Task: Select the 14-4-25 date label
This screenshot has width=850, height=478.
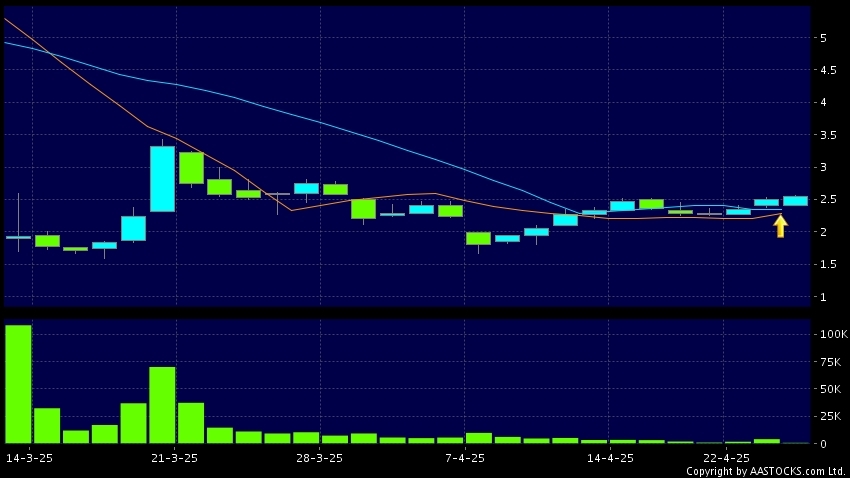Action: coord(610,458)
